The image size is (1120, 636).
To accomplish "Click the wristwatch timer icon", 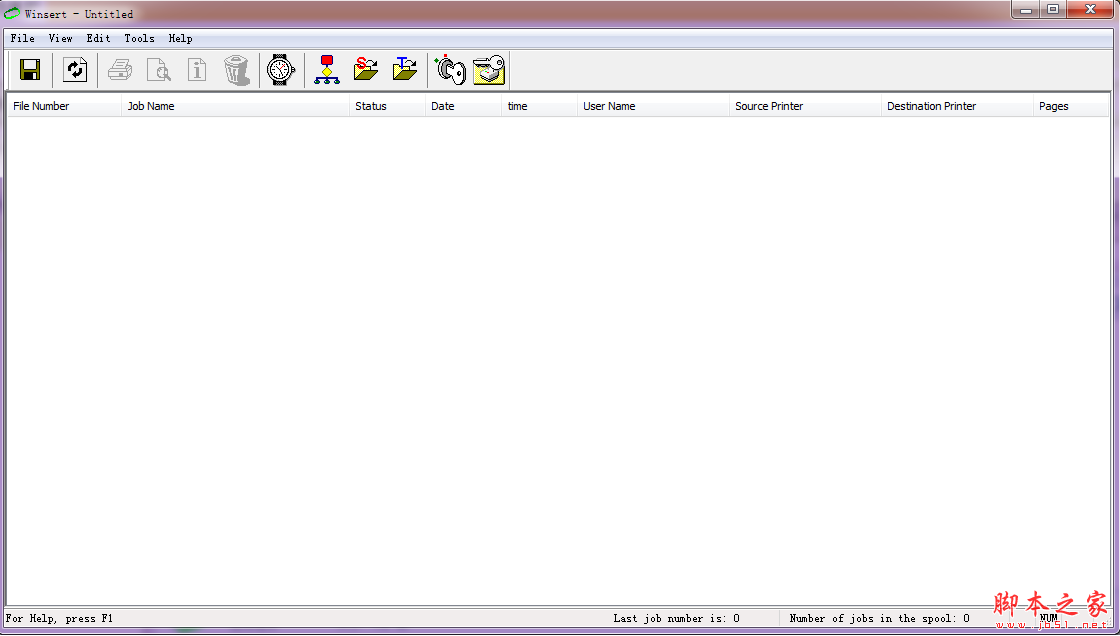I will 281,70.
